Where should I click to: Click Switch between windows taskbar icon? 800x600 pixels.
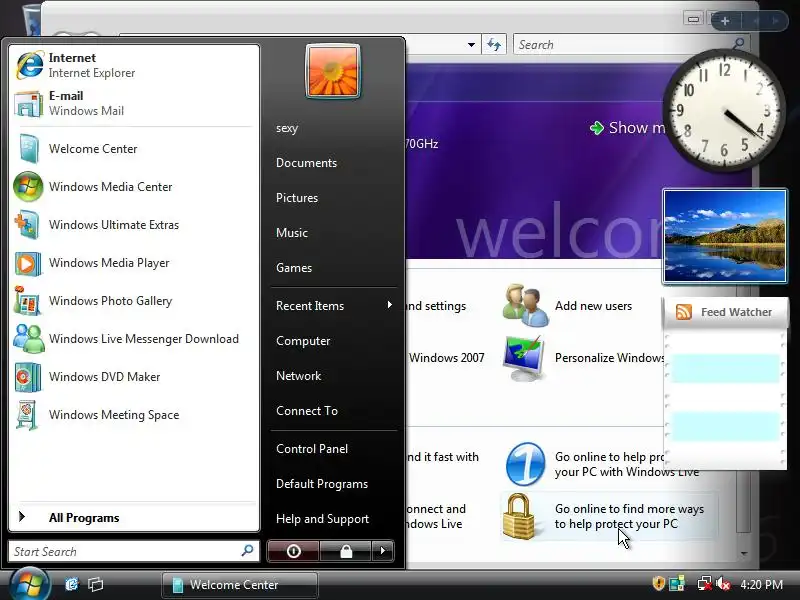click(x=95, y=584)
